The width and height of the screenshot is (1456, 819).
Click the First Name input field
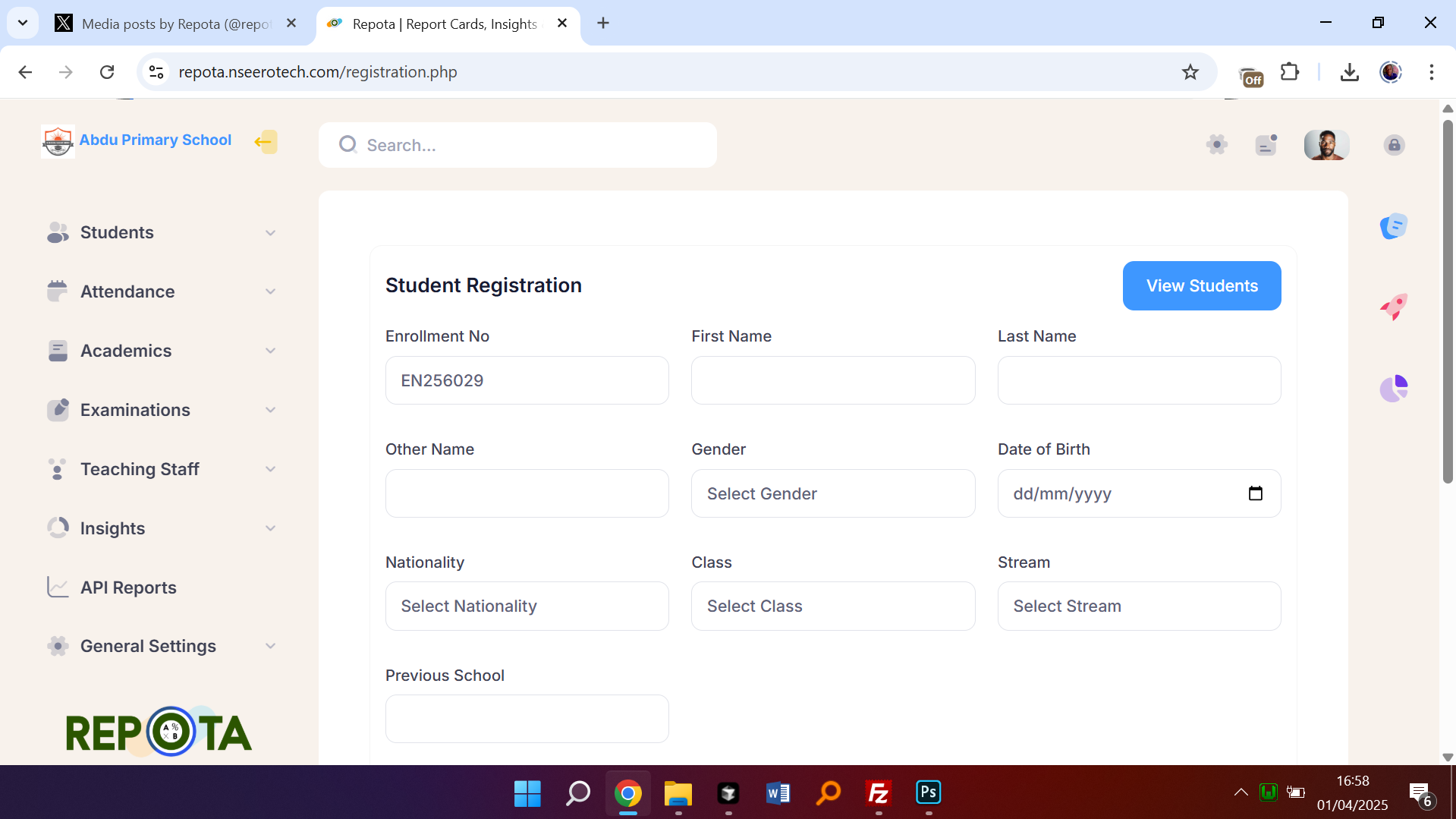(x=832, y=380)
